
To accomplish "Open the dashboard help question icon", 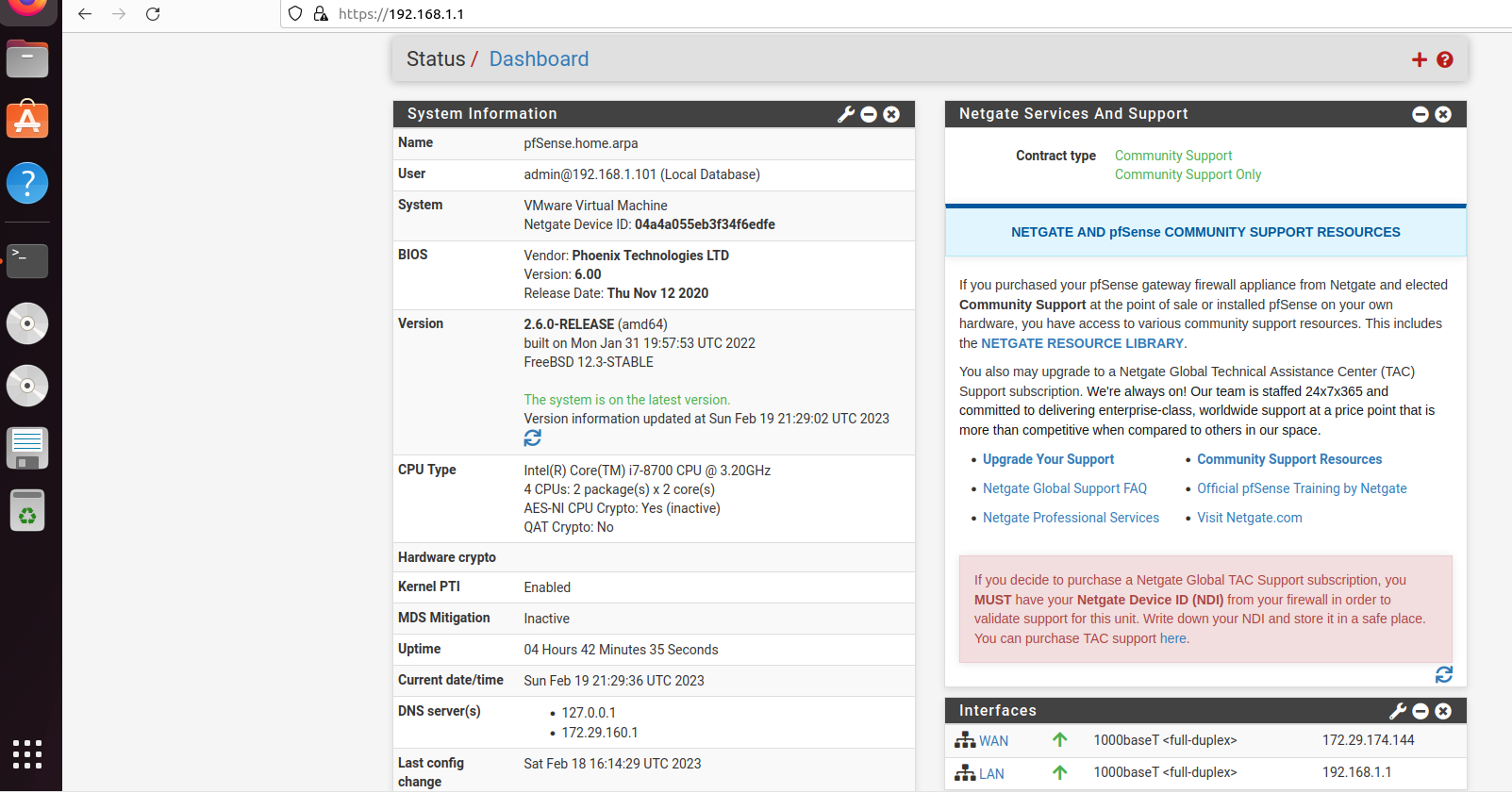I will click(1445, 60).
